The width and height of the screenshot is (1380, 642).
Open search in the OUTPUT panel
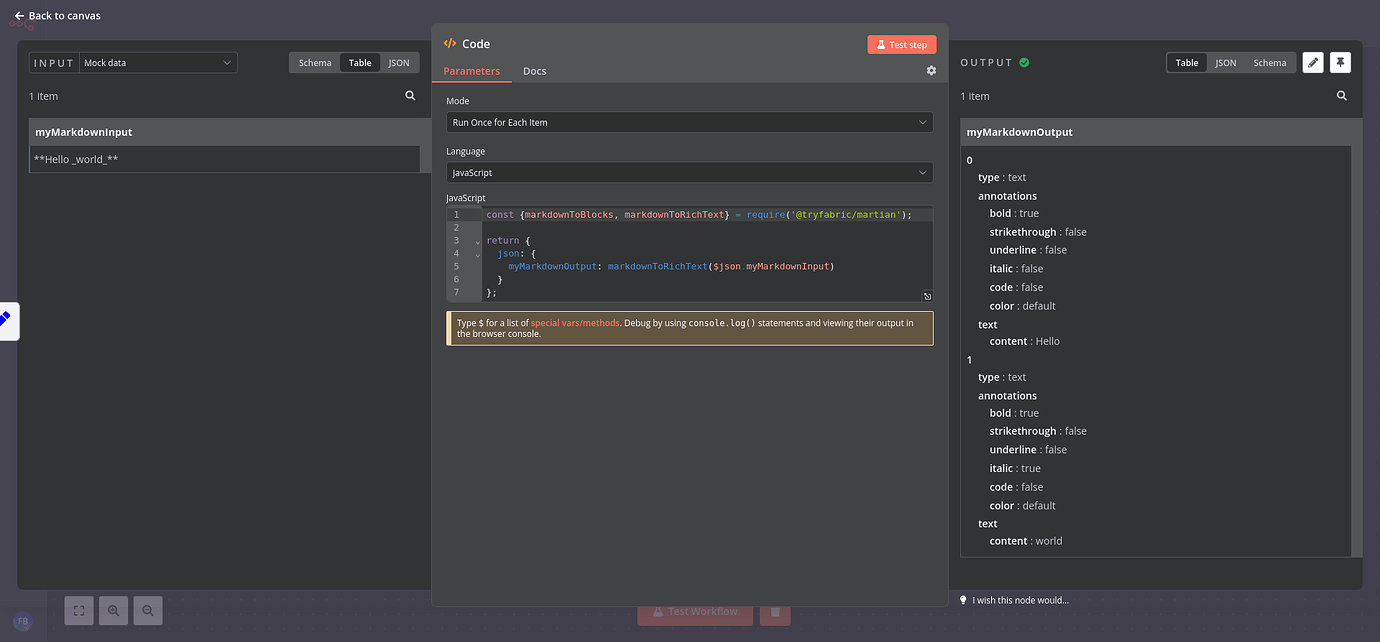(x=1342, y=95)
